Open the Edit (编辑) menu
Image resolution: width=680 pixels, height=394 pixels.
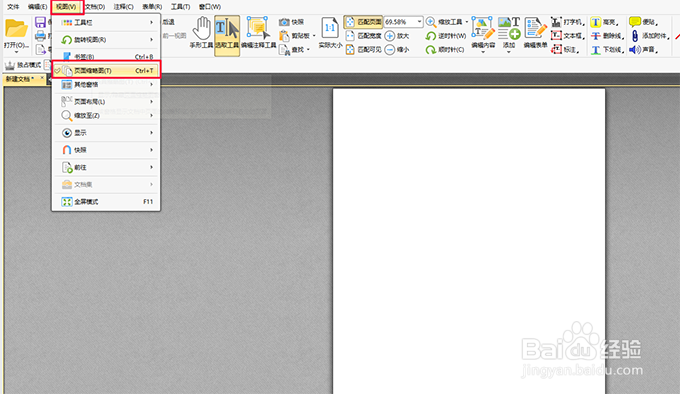(x=38, y=7)
